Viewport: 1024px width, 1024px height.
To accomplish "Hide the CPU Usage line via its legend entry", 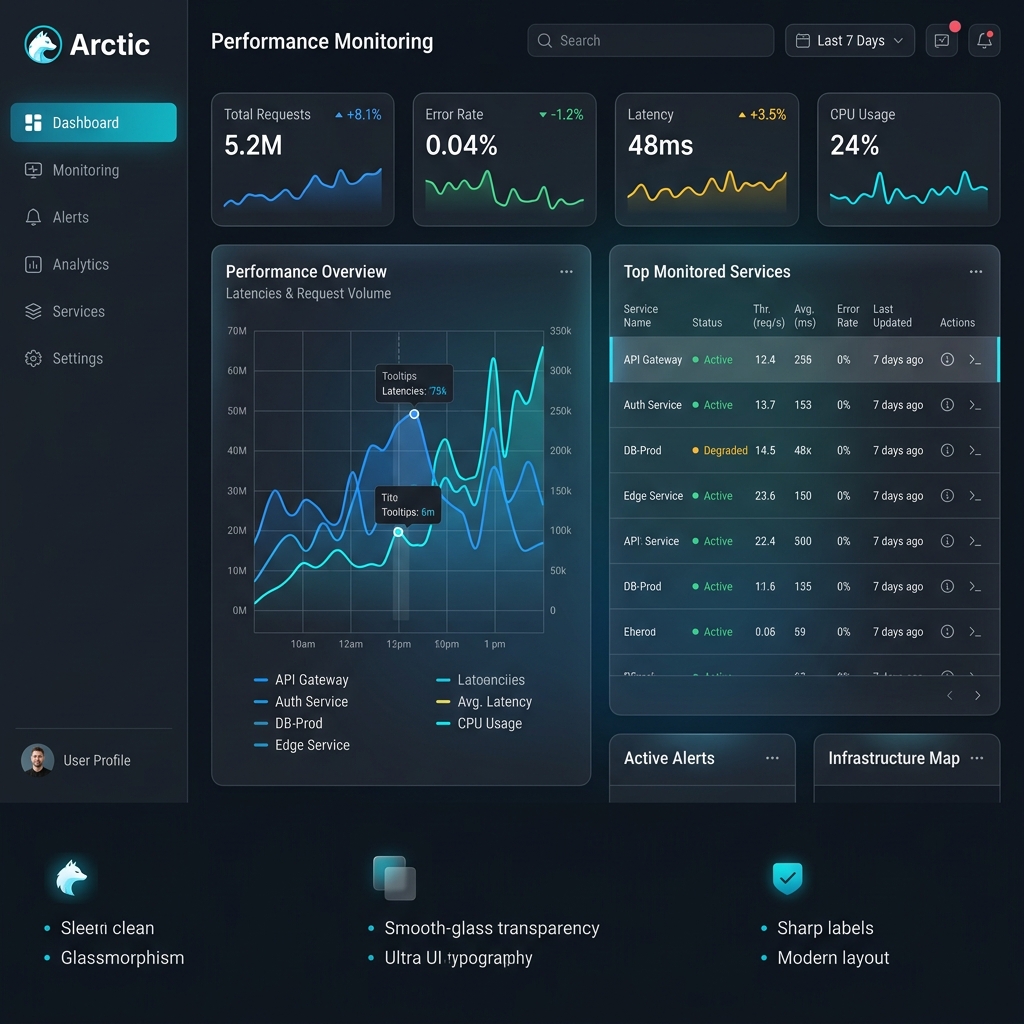I will [x=480, y=723].
